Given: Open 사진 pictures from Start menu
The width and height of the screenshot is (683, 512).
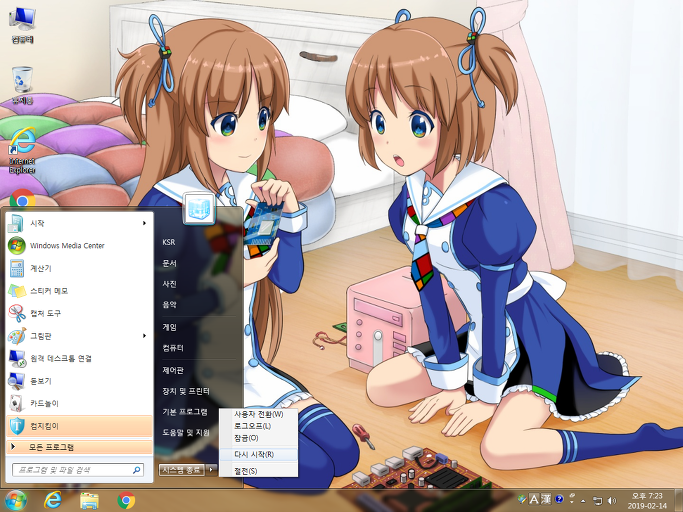Looking at the screenshot, I should [x=169, y=284].
